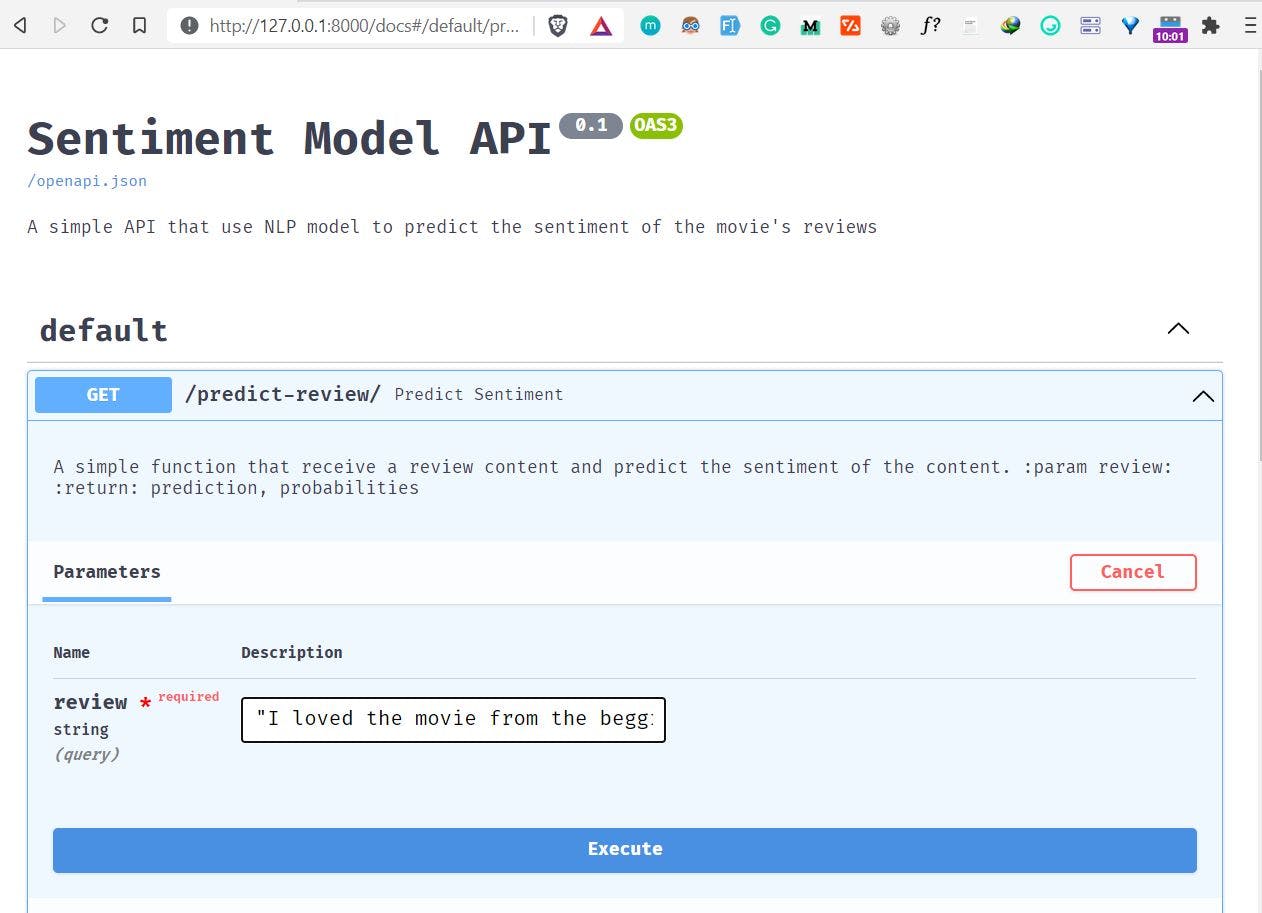The width and height of the screenshot is (1262, 913).
Task: Click the Brave Rewards triangle icon
Action: (x=600, y=26)
